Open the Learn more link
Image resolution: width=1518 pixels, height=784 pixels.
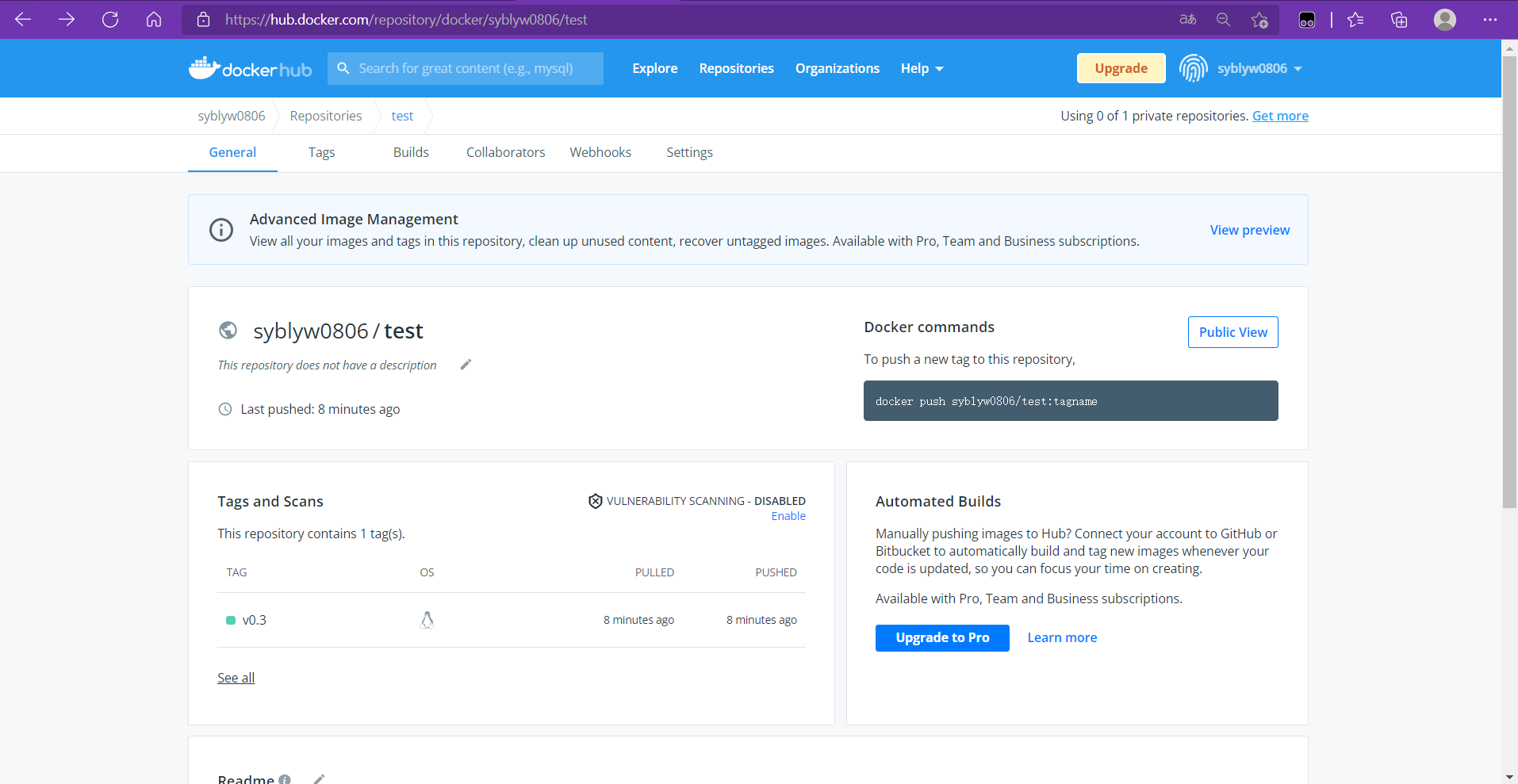tap(1062, 637)
